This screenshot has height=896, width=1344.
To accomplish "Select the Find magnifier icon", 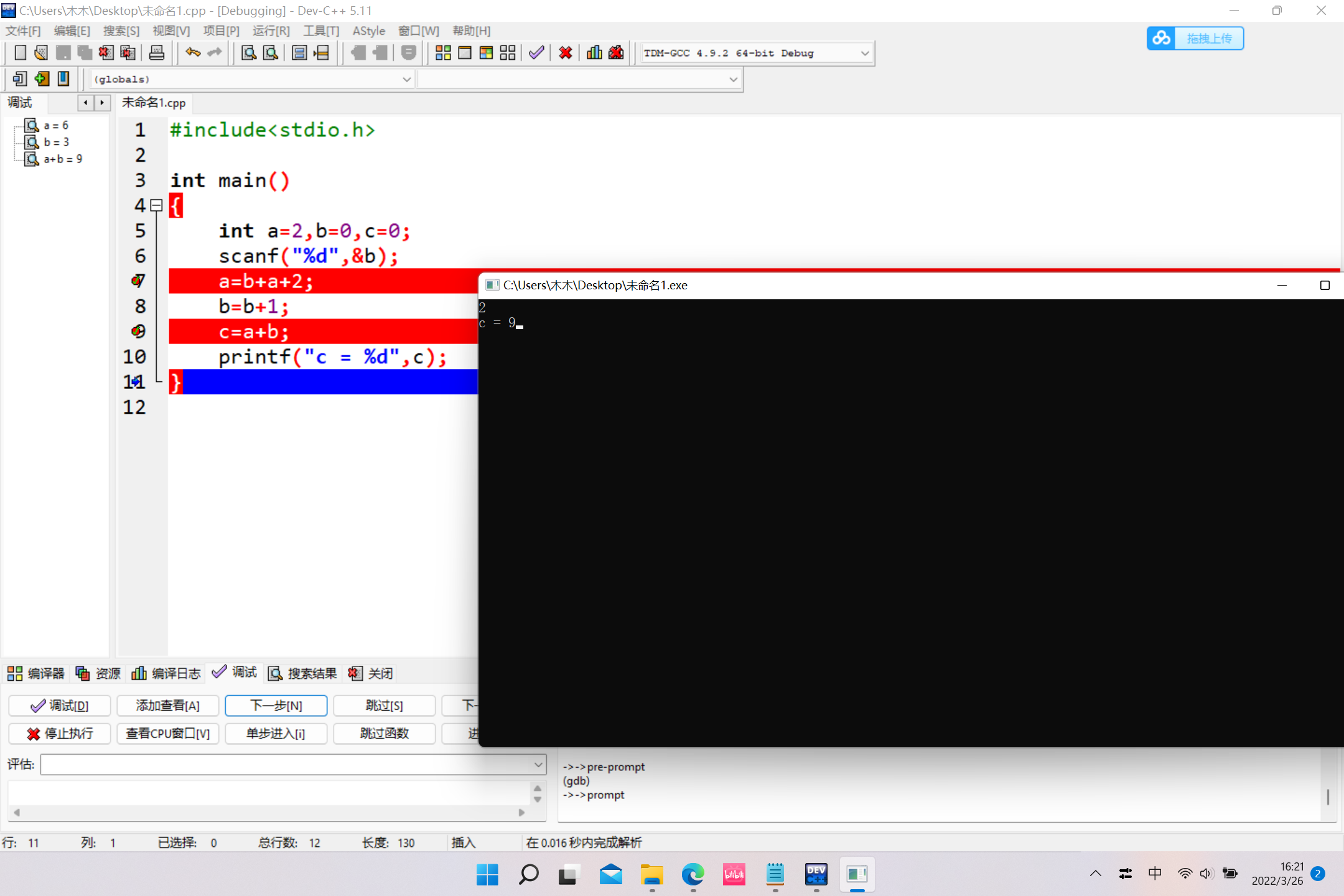I will point(248,52).
